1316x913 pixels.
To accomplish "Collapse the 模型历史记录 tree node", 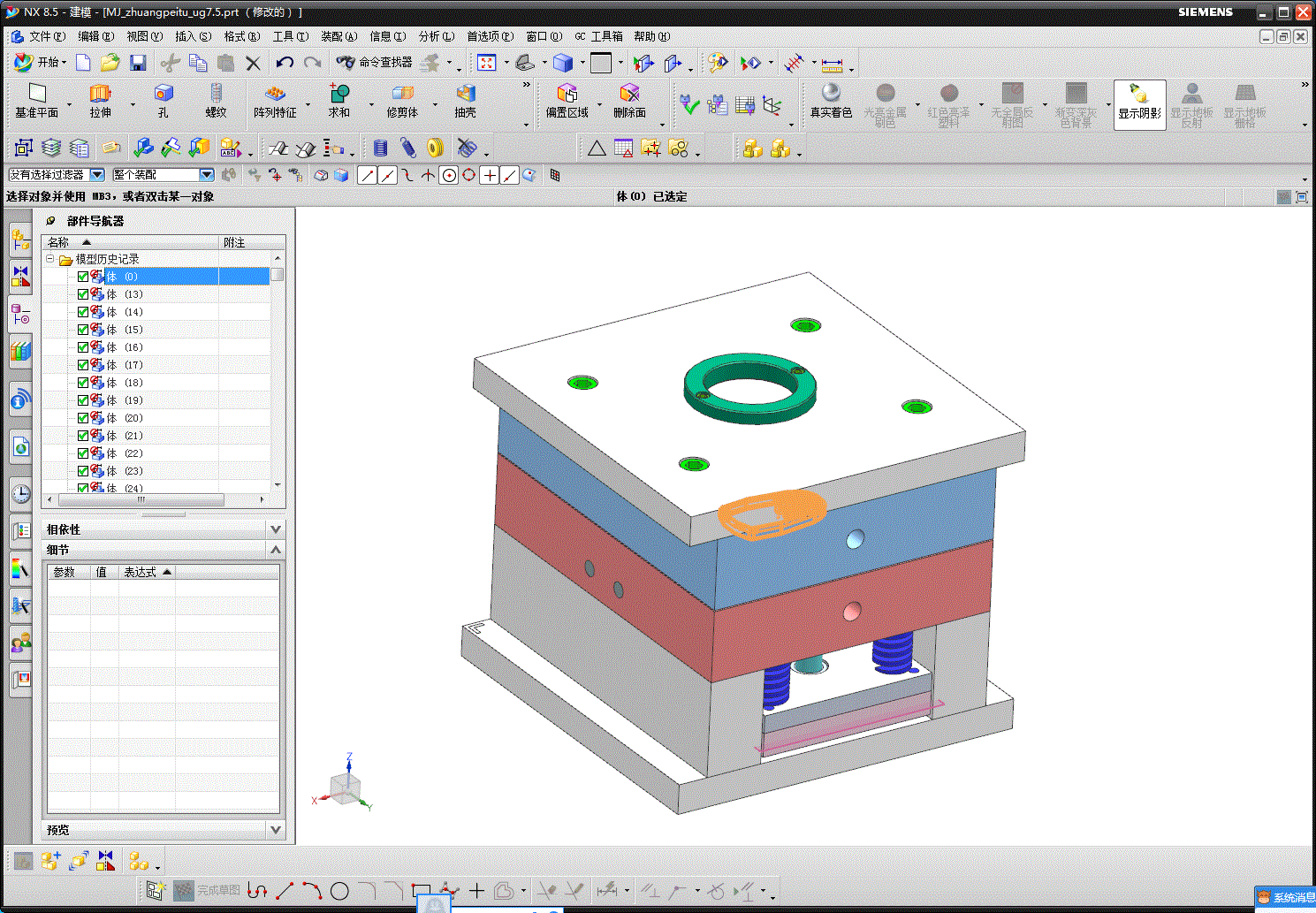I will pos(50,259).
